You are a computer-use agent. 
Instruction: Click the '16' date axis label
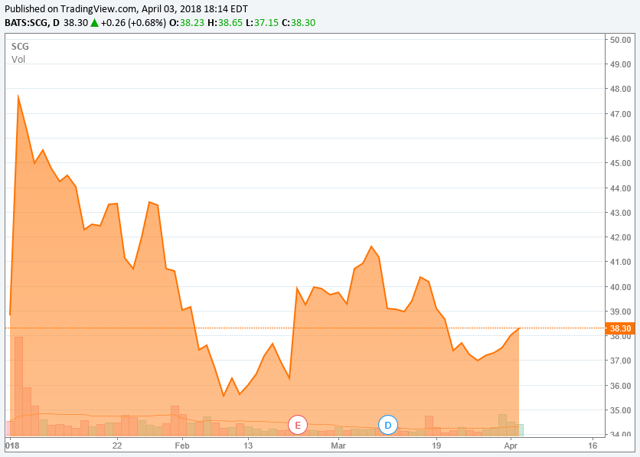[592, 445]
